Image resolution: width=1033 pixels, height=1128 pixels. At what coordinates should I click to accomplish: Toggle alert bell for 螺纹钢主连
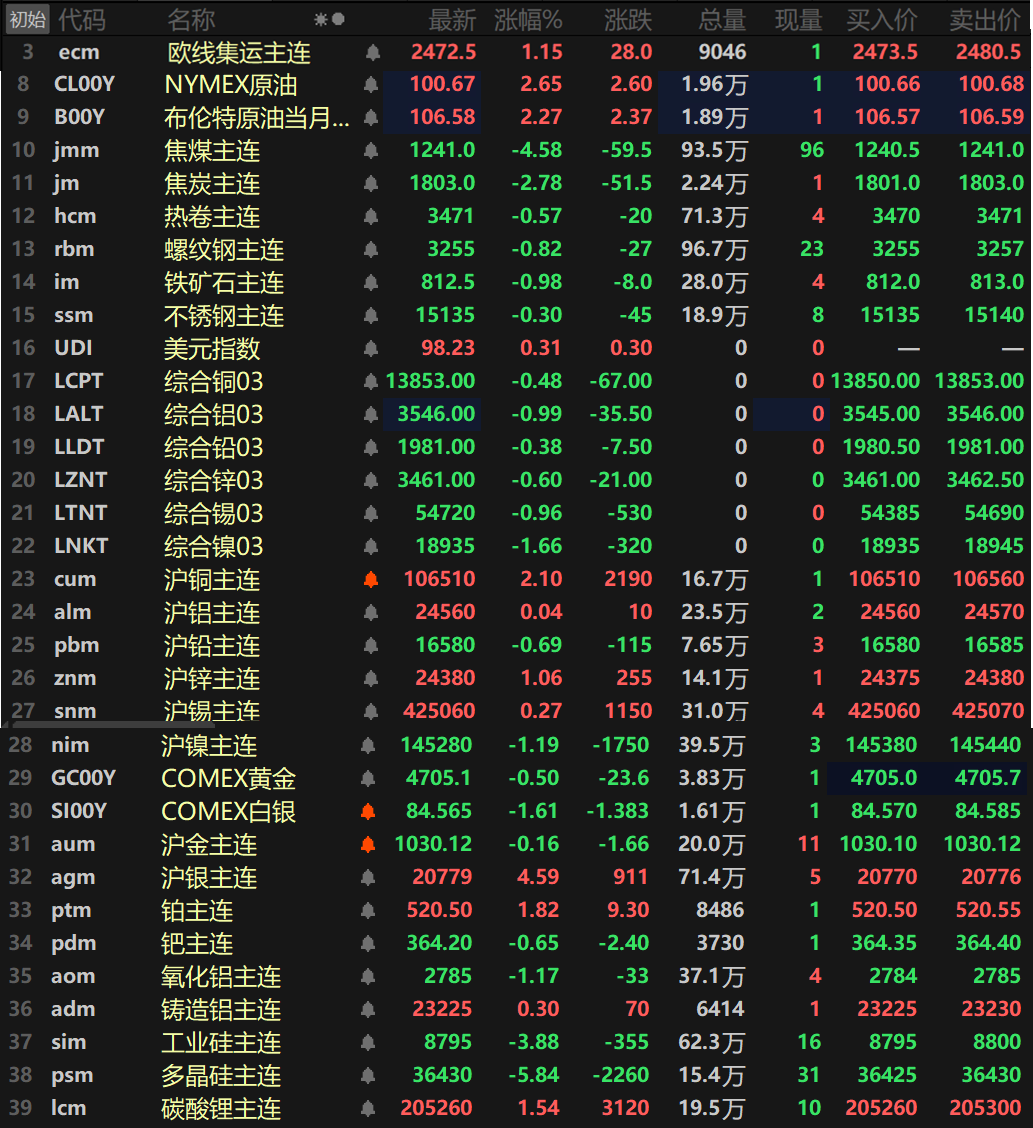[370, 250]
